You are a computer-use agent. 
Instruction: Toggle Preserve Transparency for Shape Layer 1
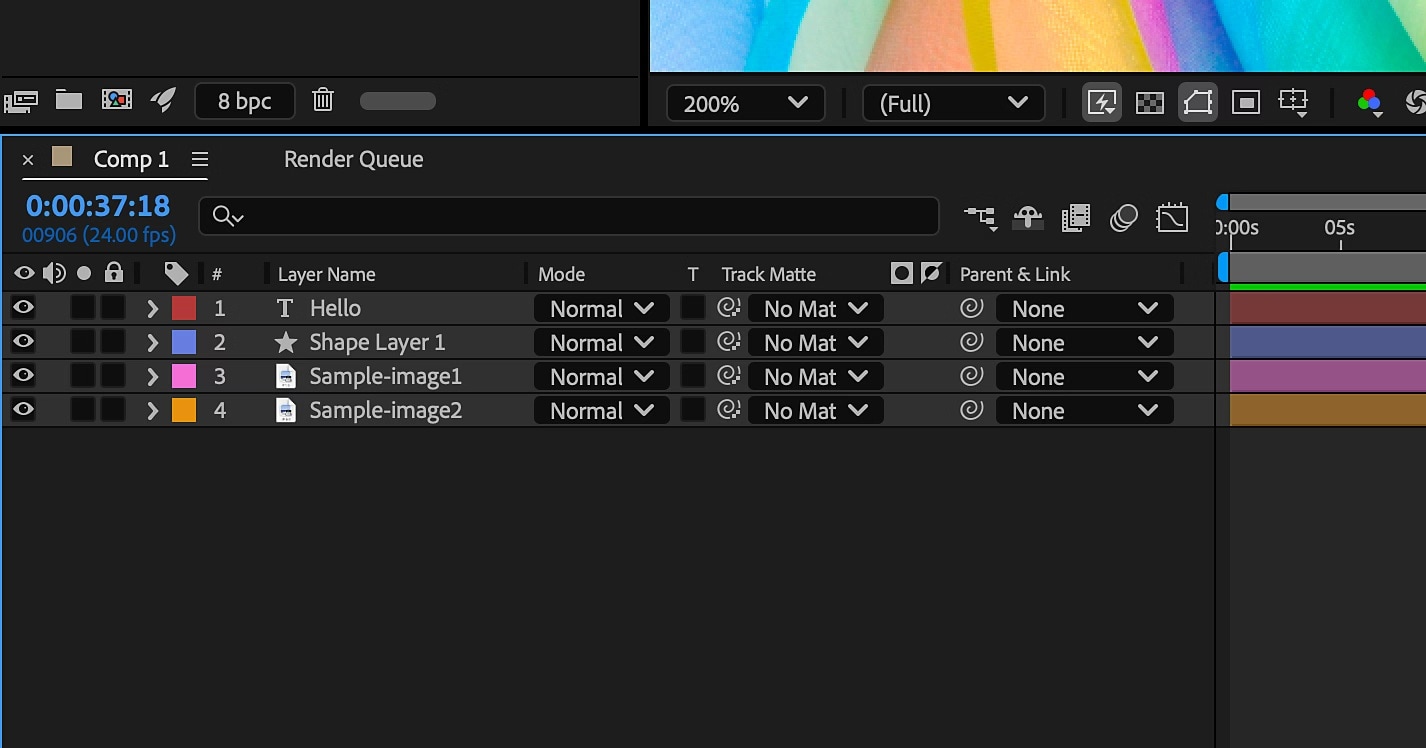(693, 342)
